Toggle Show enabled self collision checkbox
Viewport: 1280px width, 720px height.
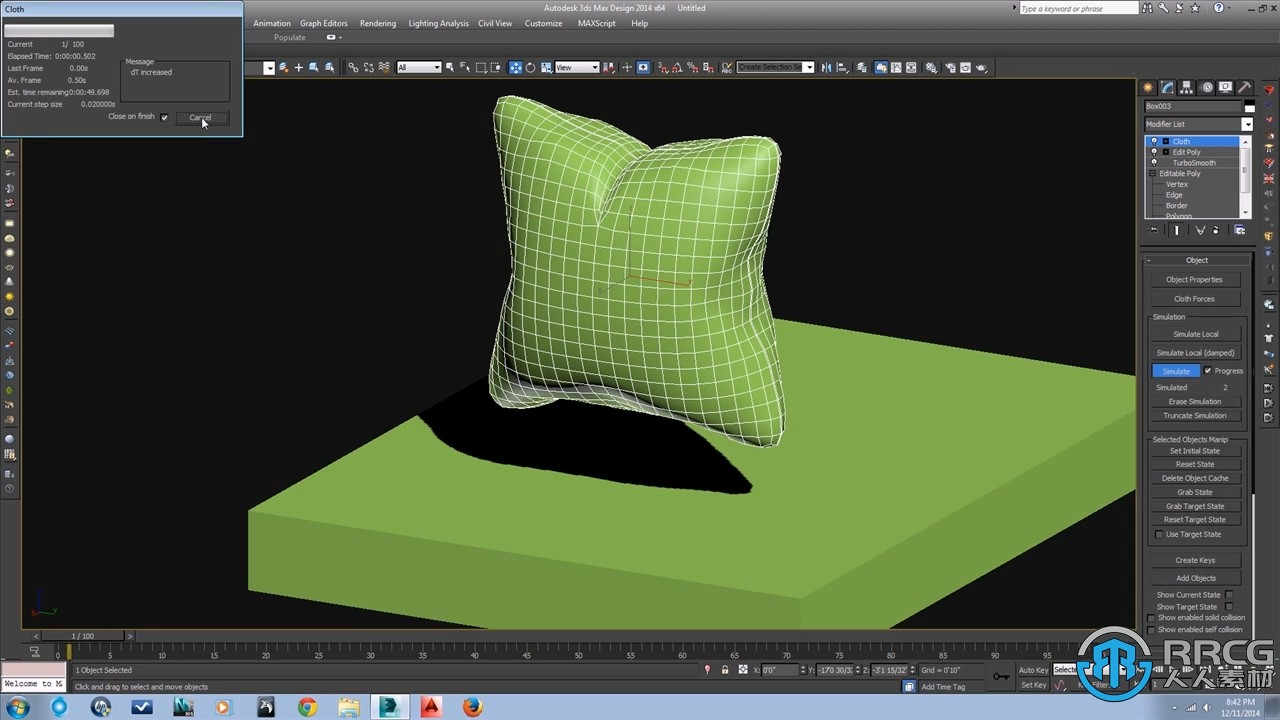(x=1151, y=630)
